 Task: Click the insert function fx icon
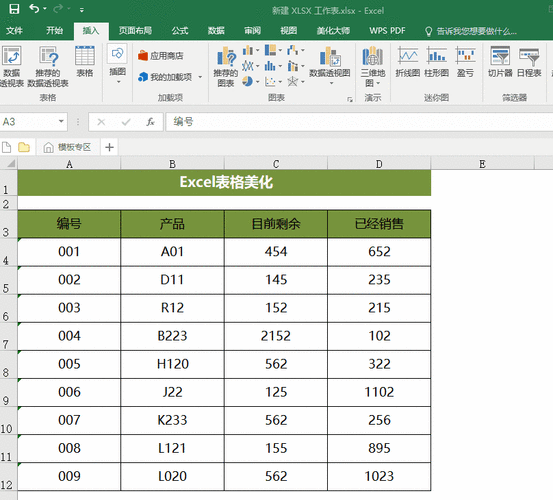(151, 122)
